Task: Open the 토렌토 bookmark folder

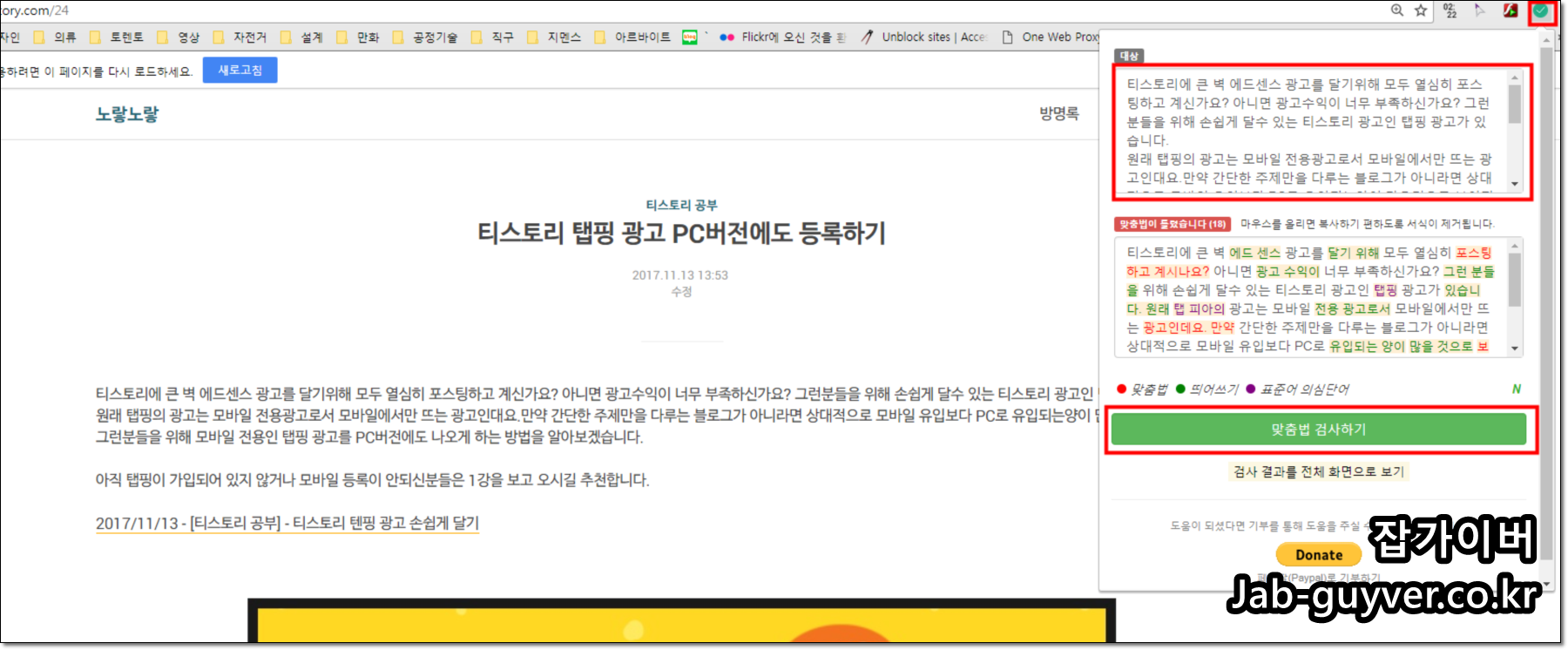Action: [x=117, y=37]
